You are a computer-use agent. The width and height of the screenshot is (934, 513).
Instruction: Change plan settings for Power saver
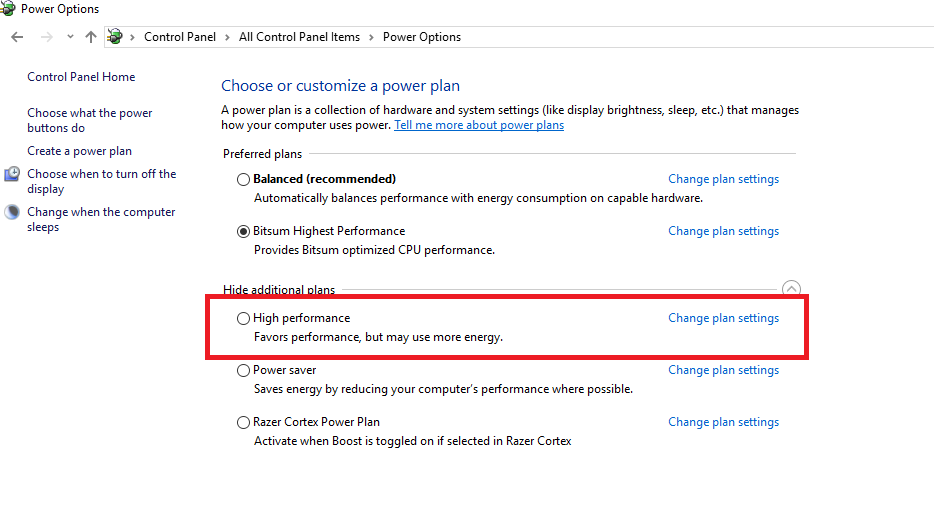[723, 370]
